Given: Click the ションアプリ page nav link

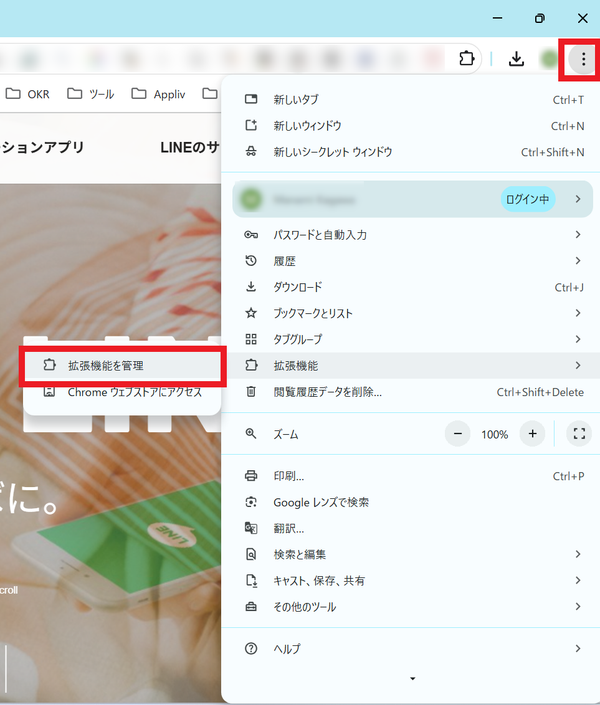Looking at the screenshot, I should (43, 147).
